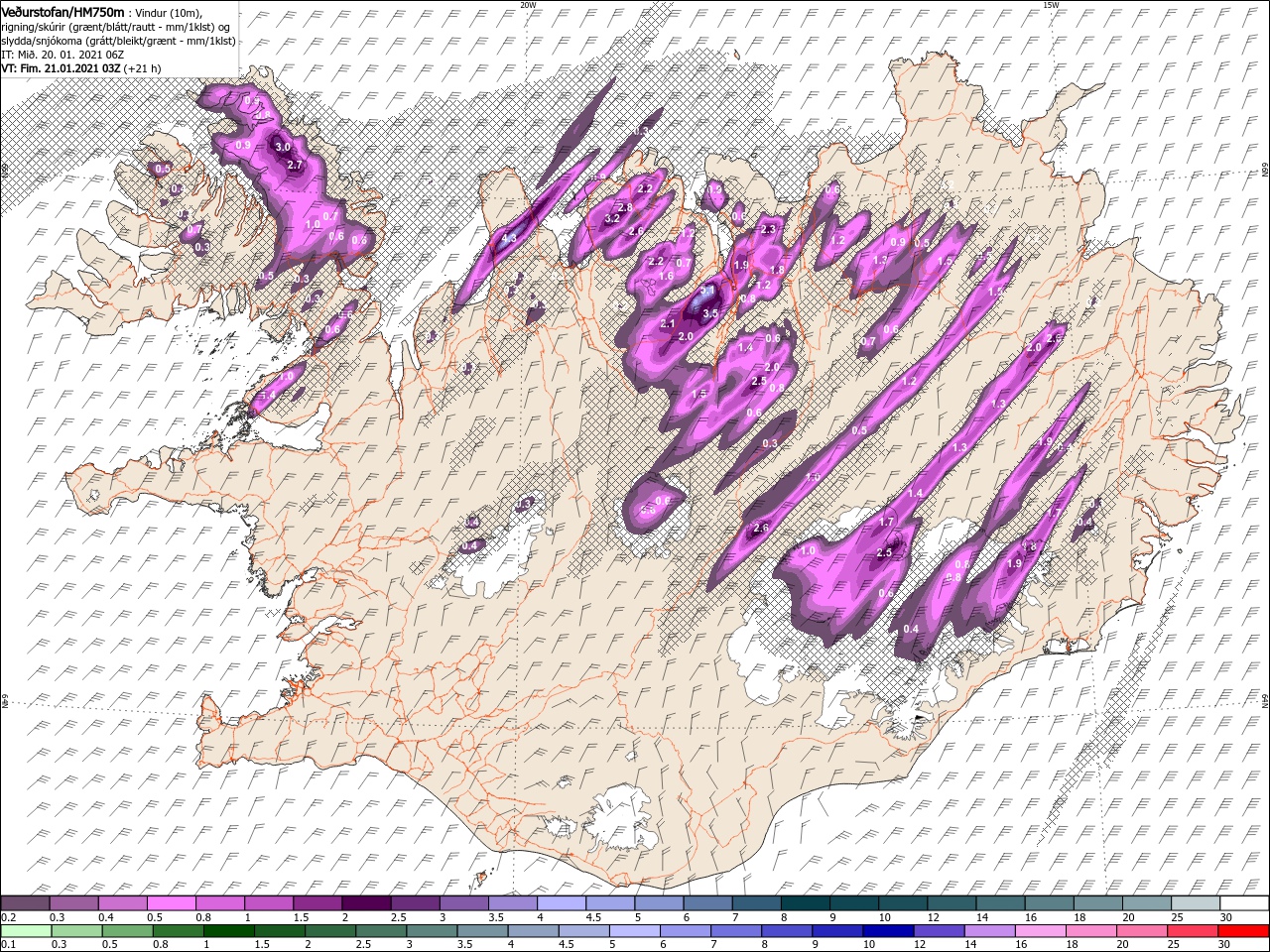The height and width of the screenshot is (952, 1270).
Task: Pick the light pink swatch labeled 16
Action: click(1042, 930)
